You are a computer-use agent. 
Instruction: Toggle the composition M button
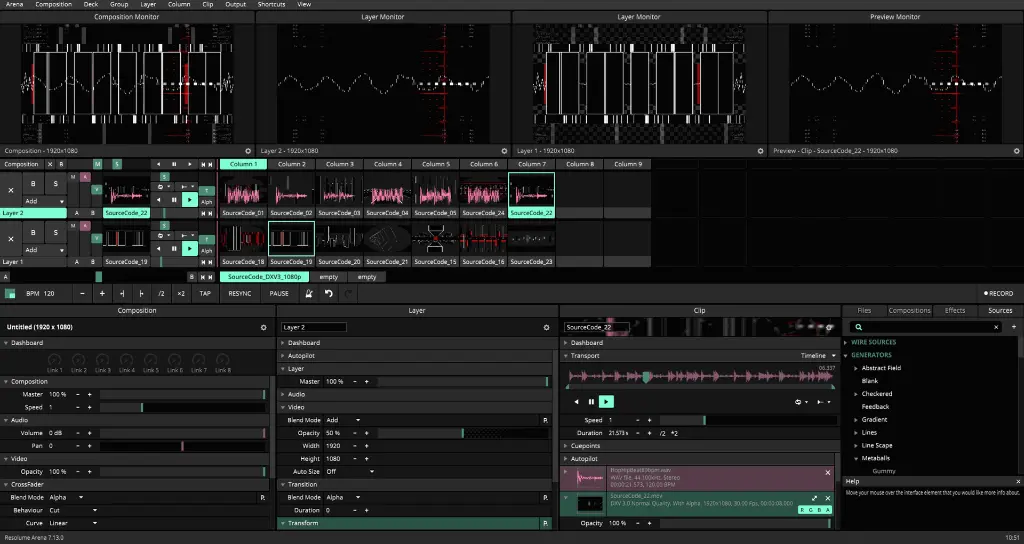pyautogui.click(x=98, y=164)
